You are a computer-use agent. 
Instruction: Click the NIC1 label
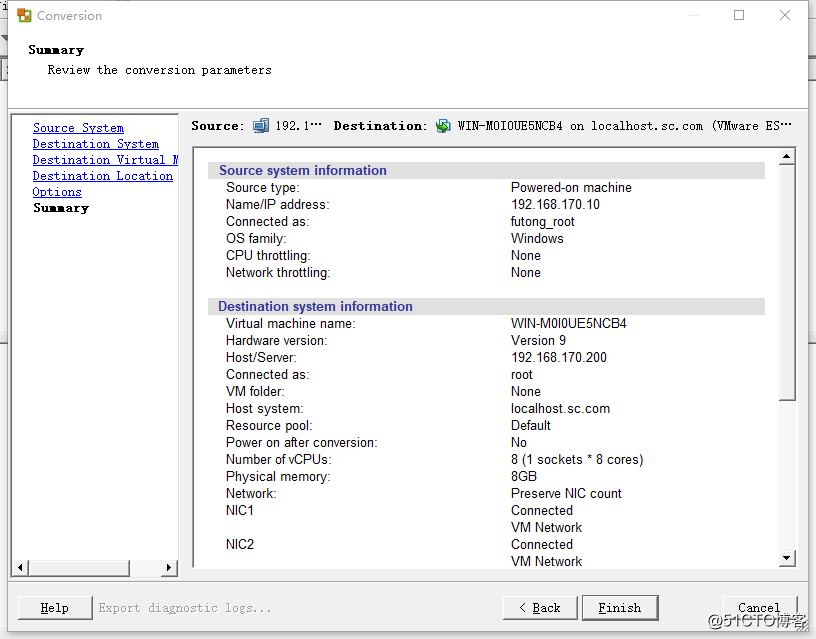pos(239,510)
